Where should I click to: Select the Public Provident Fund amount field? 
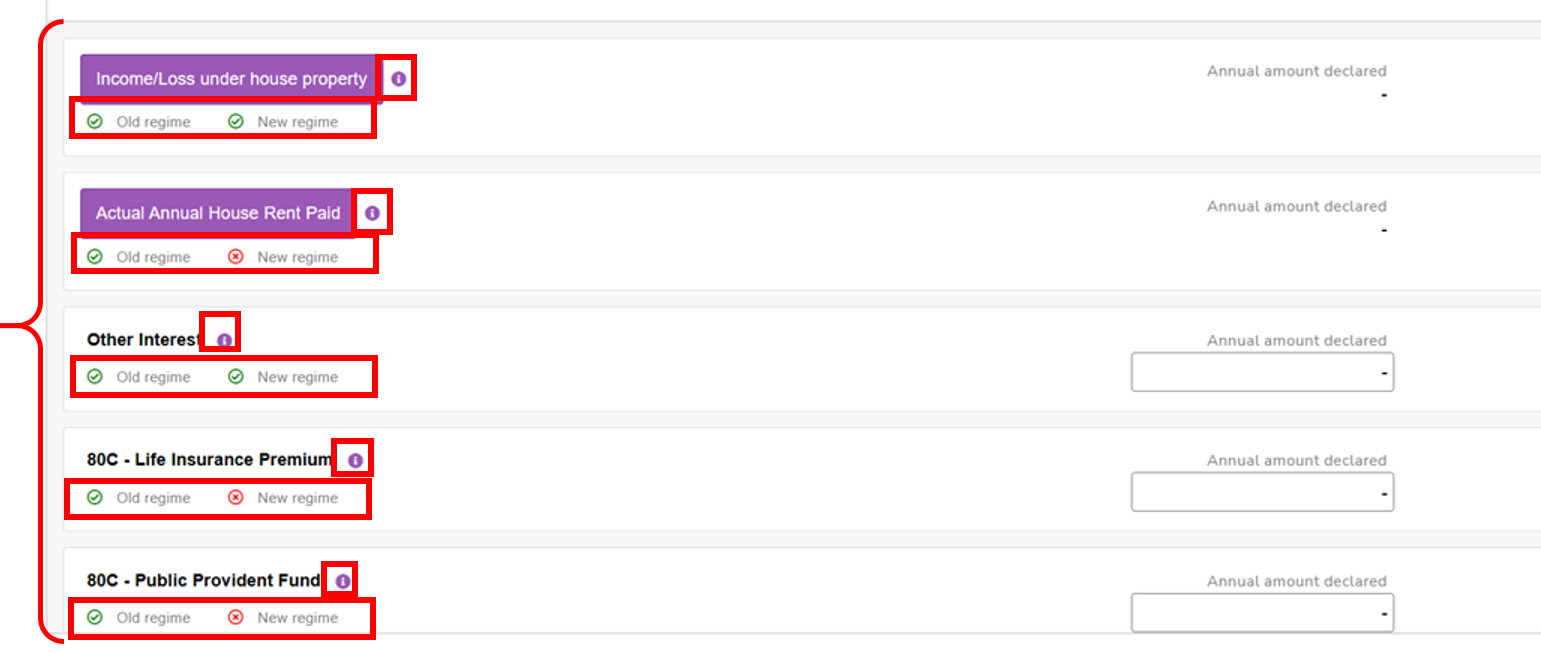tap(1262, 613)
